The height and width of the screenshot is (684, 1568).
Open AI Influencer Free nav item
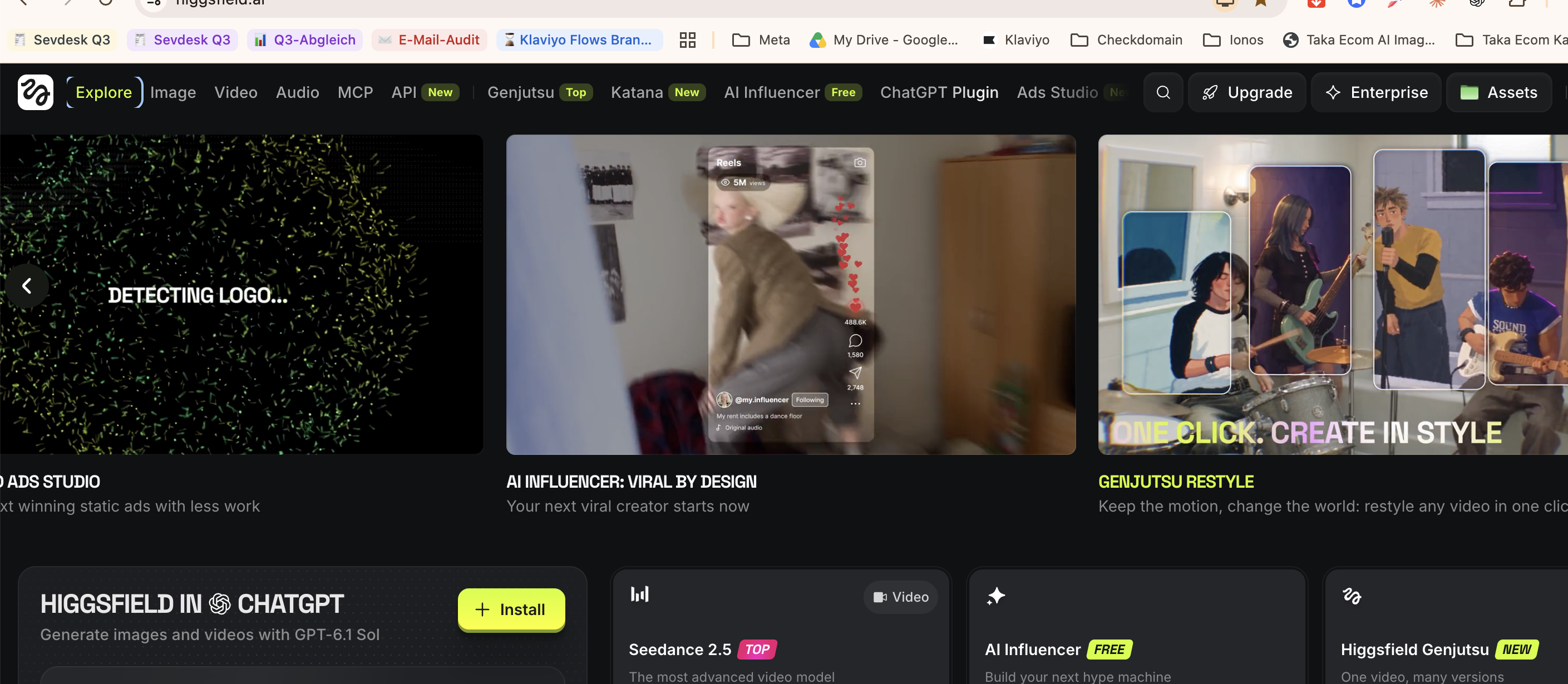(x=792, y=92)
